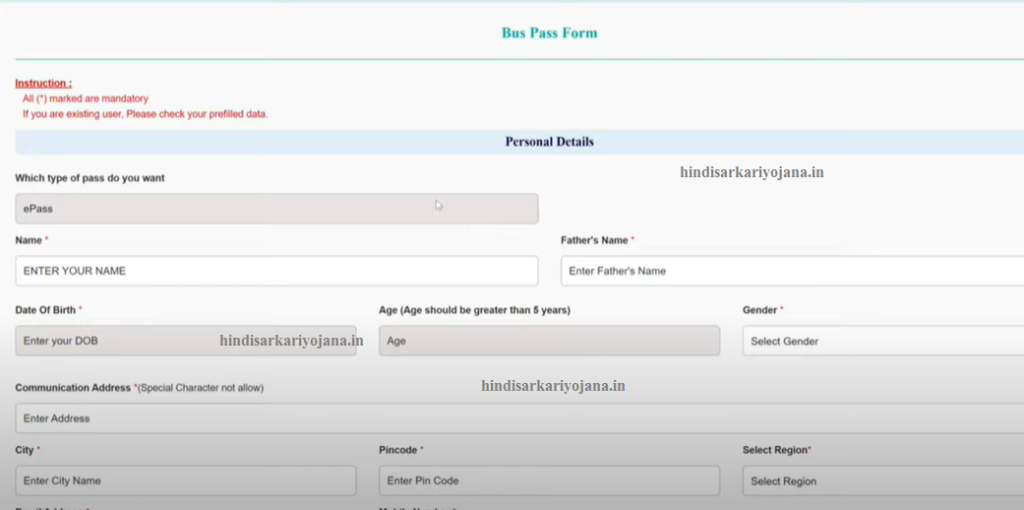The width and height of the screenshot is (1024, 510).
Task: Click the 'Date Of Birth' label
Action: pyautogui.click(x=46, y=310)
